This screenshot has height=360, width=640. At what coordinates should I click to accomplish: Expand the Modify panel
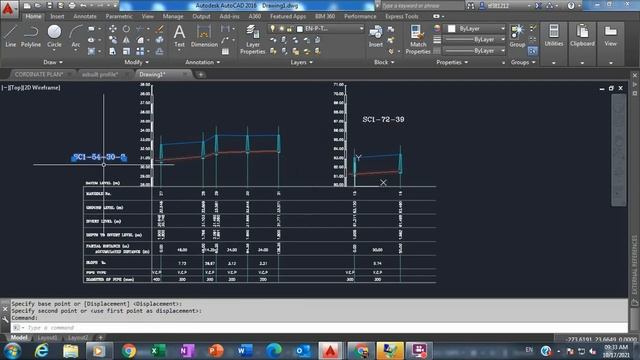(136, 62)
